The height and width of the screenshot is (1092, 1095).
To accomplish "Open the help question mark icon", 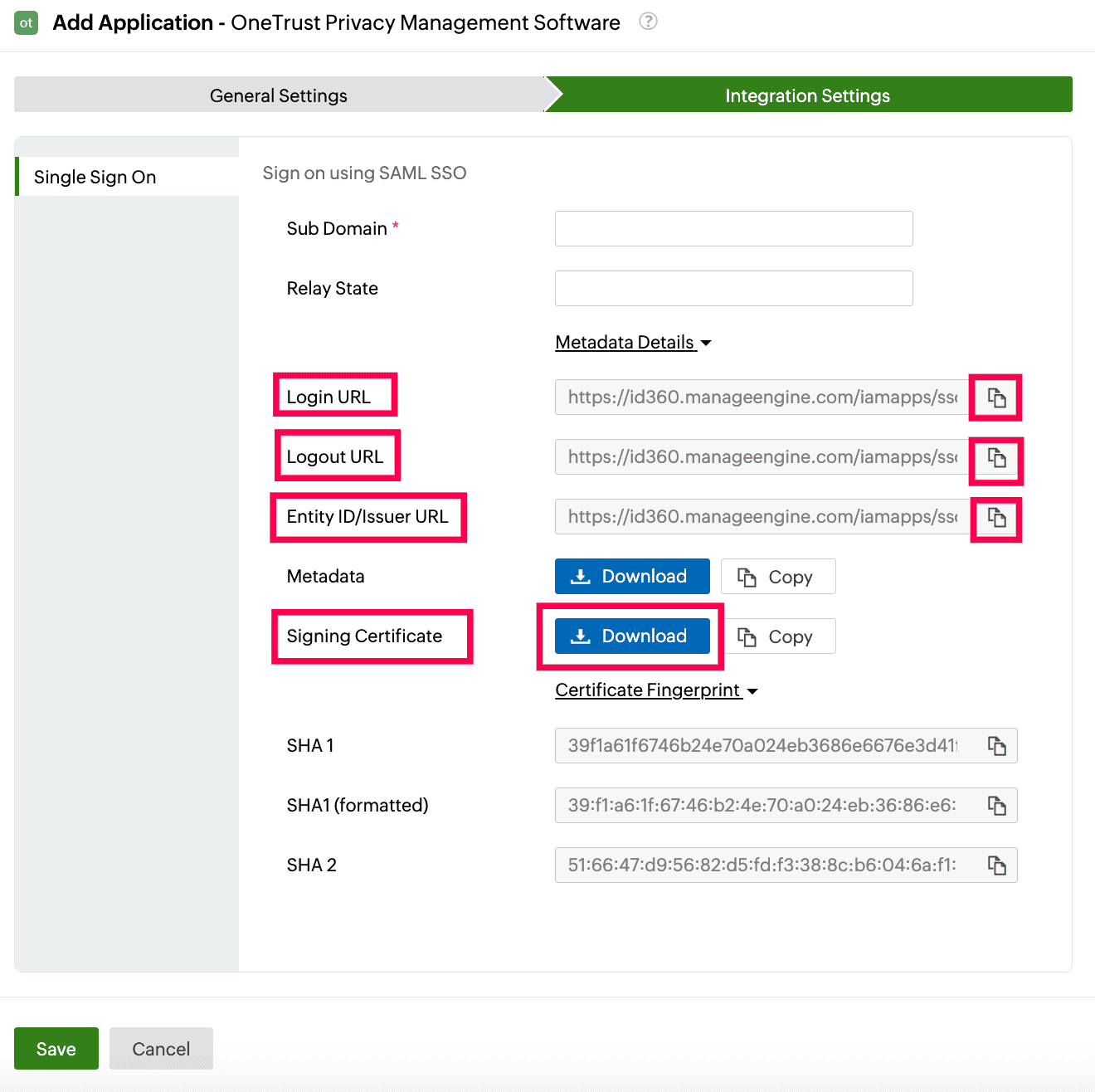I will click(x=648, y=22).
